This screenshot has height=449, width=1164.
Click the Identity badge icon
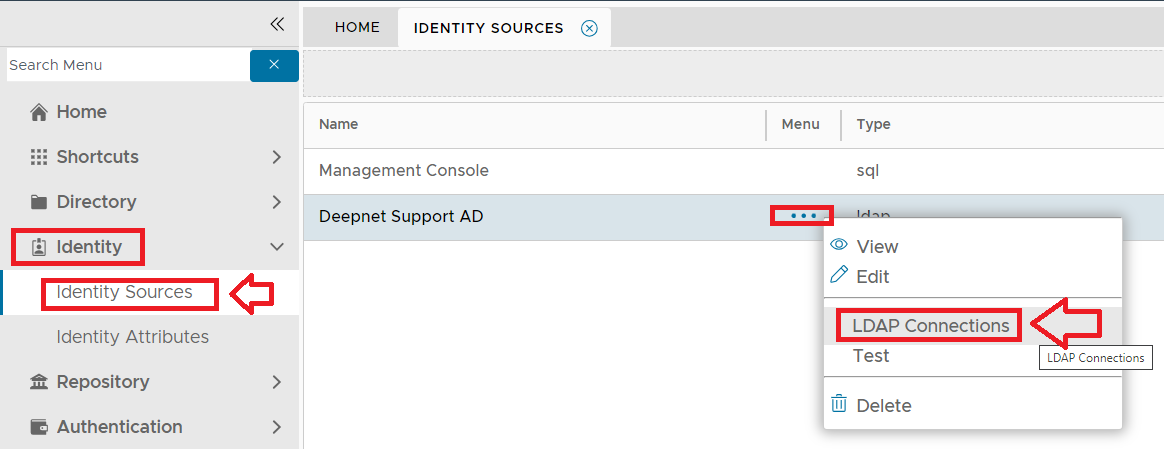click(x=39, y=247)
